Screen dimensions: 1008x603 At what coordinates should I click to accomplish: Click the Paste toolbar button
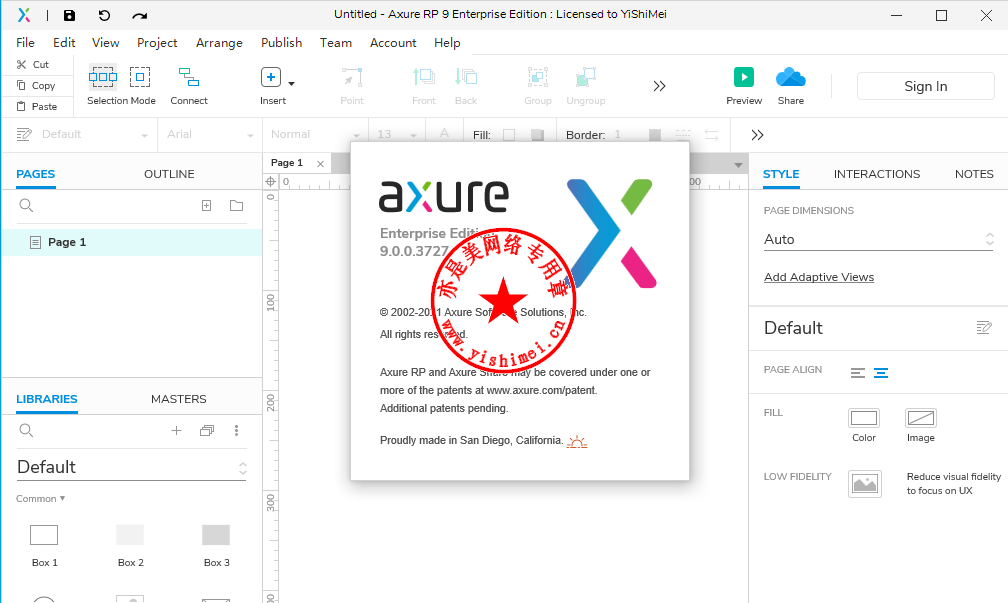pyautogui.click(x=37, y=107)
